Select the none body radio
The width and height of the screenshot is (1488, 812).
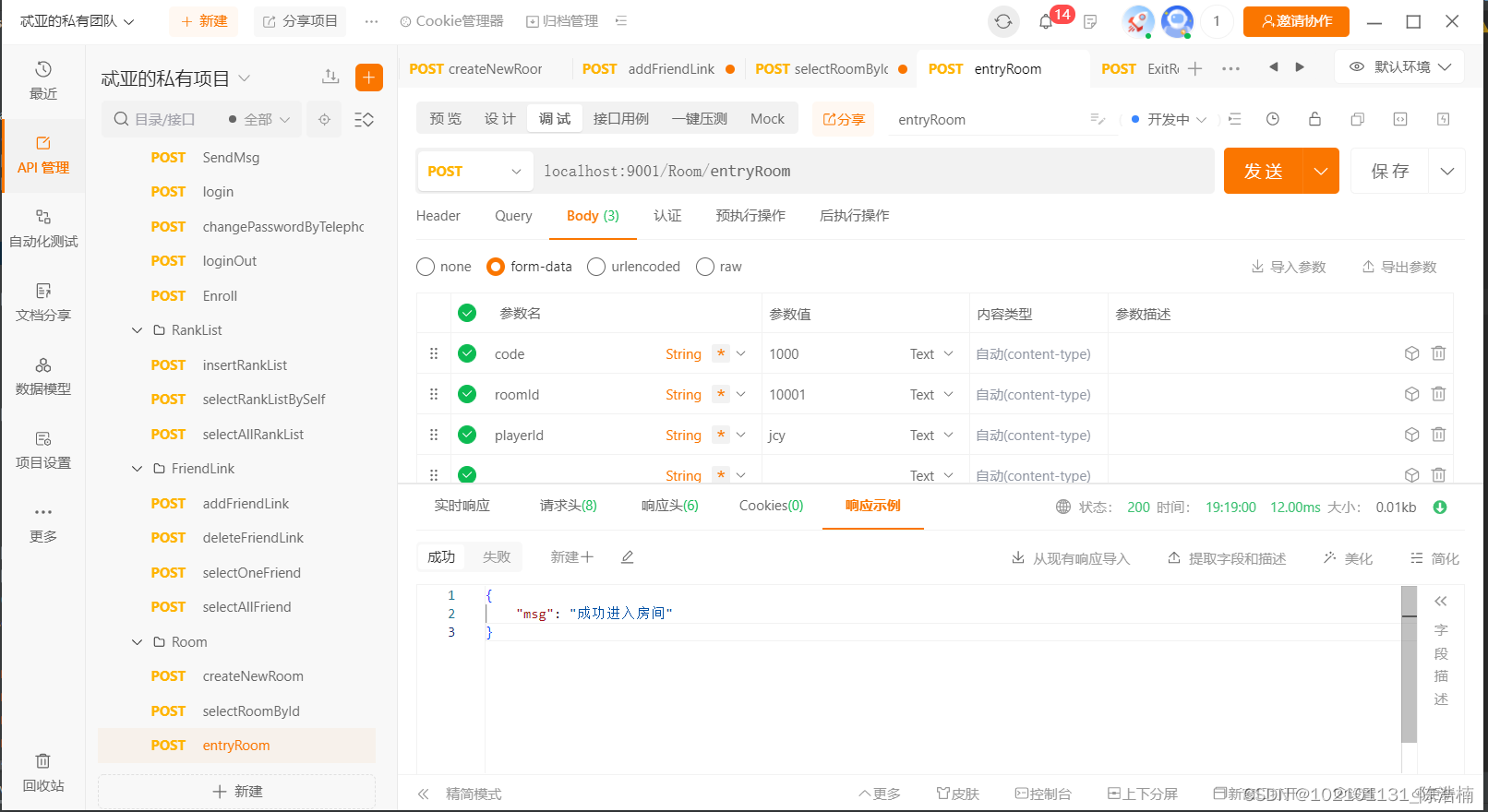pos(426,267)
